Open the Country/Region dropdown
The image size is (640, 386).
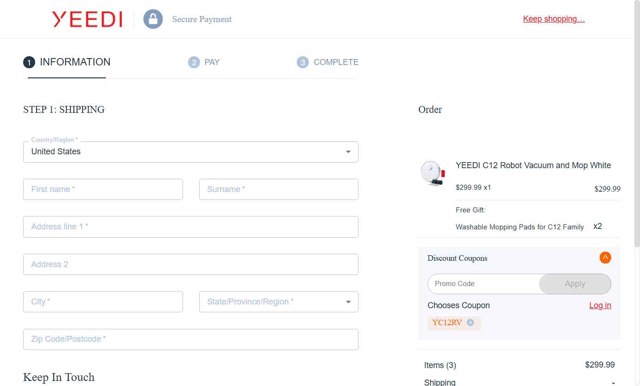(191, 152)
